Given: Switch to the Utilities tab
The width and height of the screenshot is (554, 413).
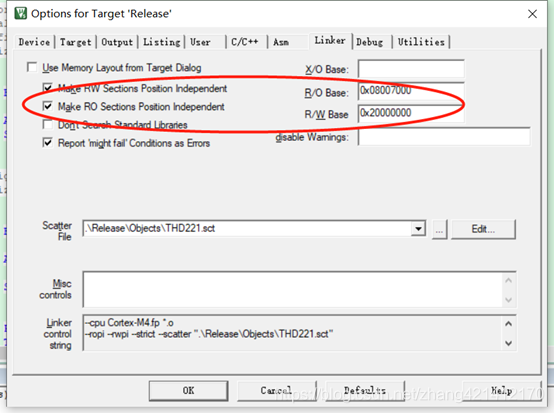Looking at the screenshot, I should click(421, 42).
